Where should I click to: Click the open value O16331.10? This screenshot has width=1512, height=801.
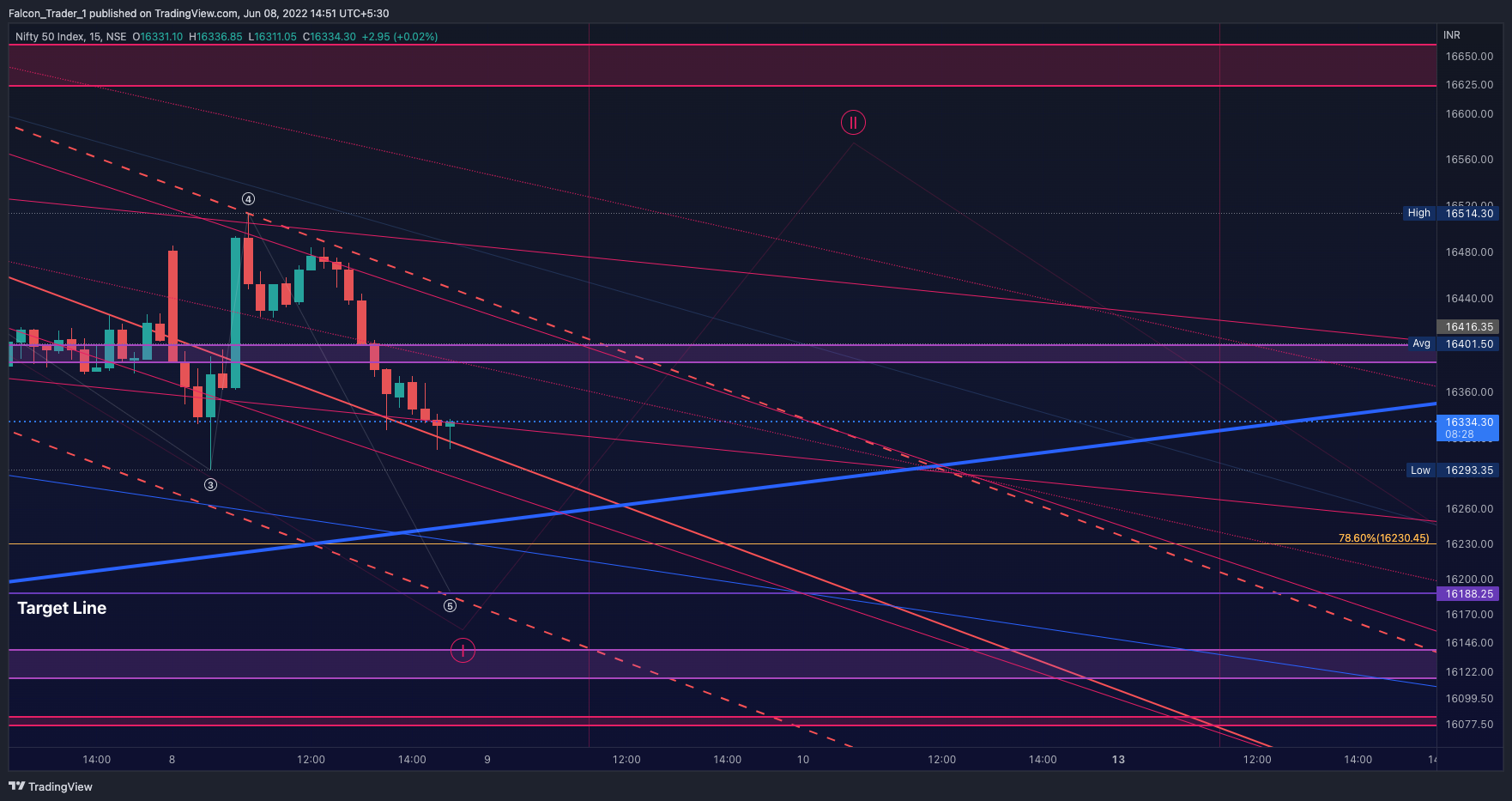(x=158, y=37)
